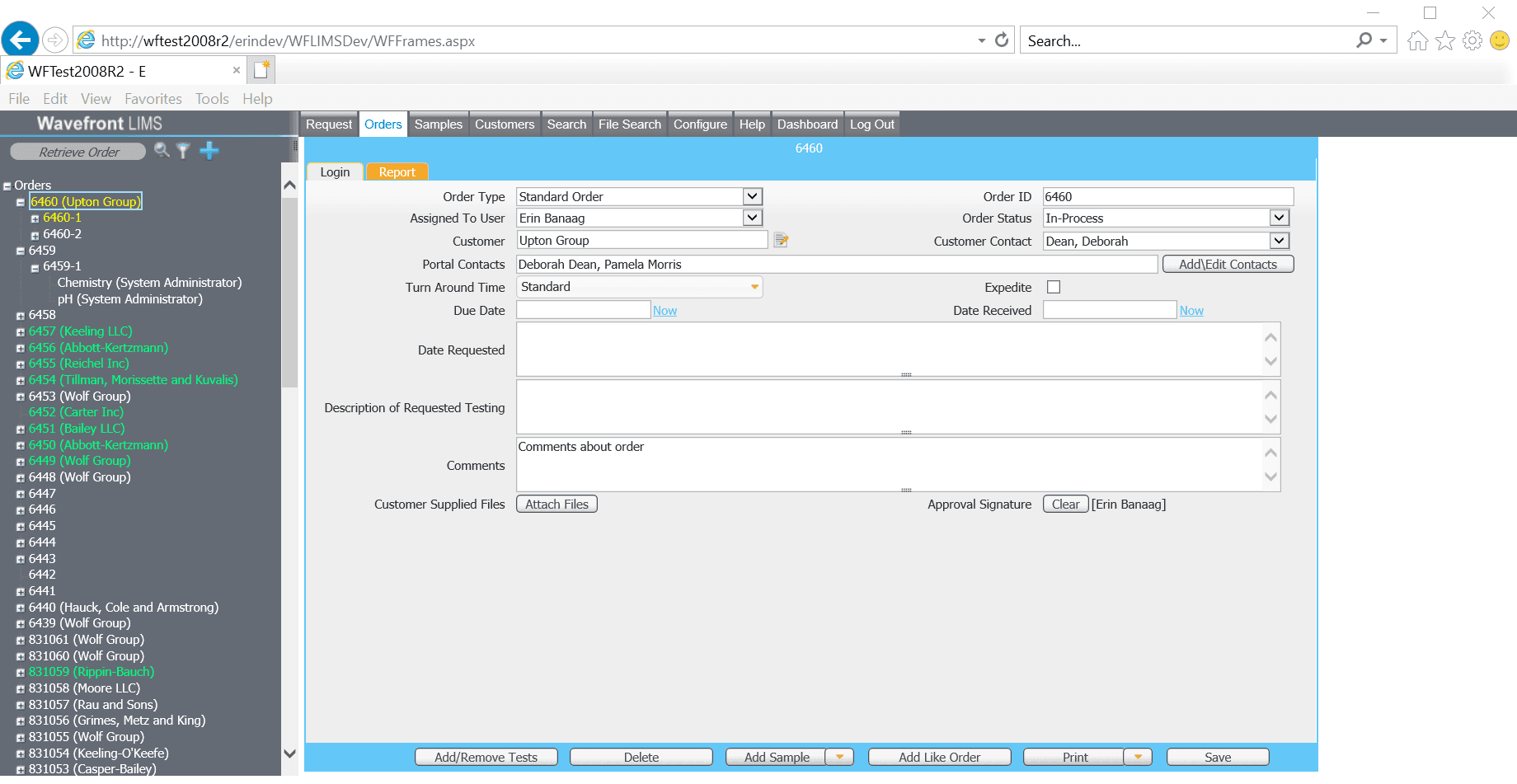This screenshot has width=1517, height=784.
Task: Open the Customer Contact dropdown
Action: pos(1279,240)
